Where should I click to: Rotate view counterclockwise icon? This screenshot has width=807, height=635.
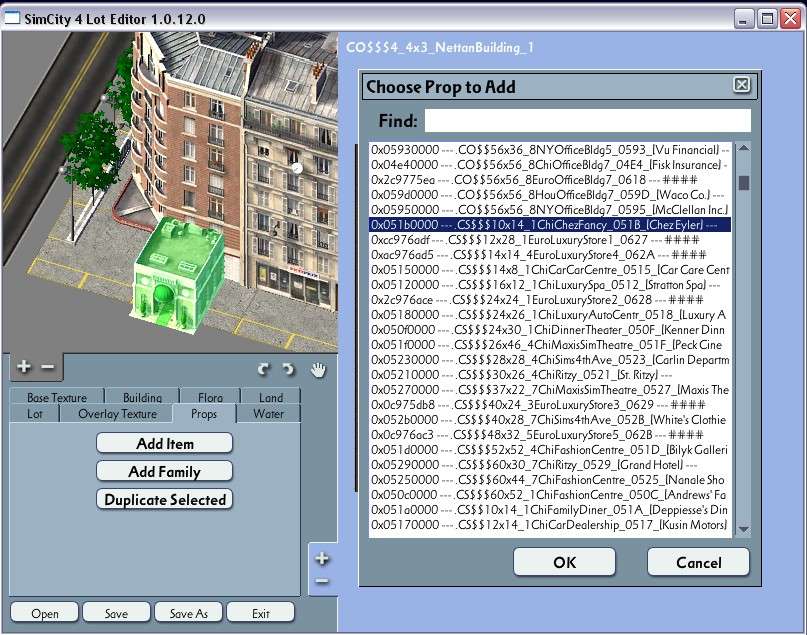coord(264,369)
